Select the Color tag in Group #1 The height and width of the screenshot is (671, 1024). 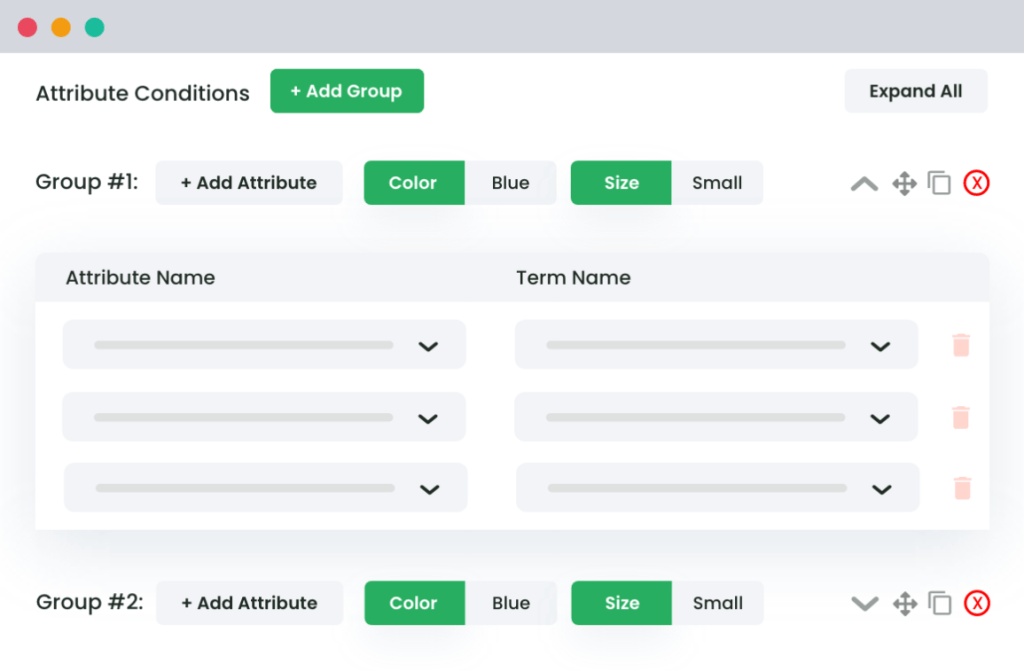tap(414, 183)
